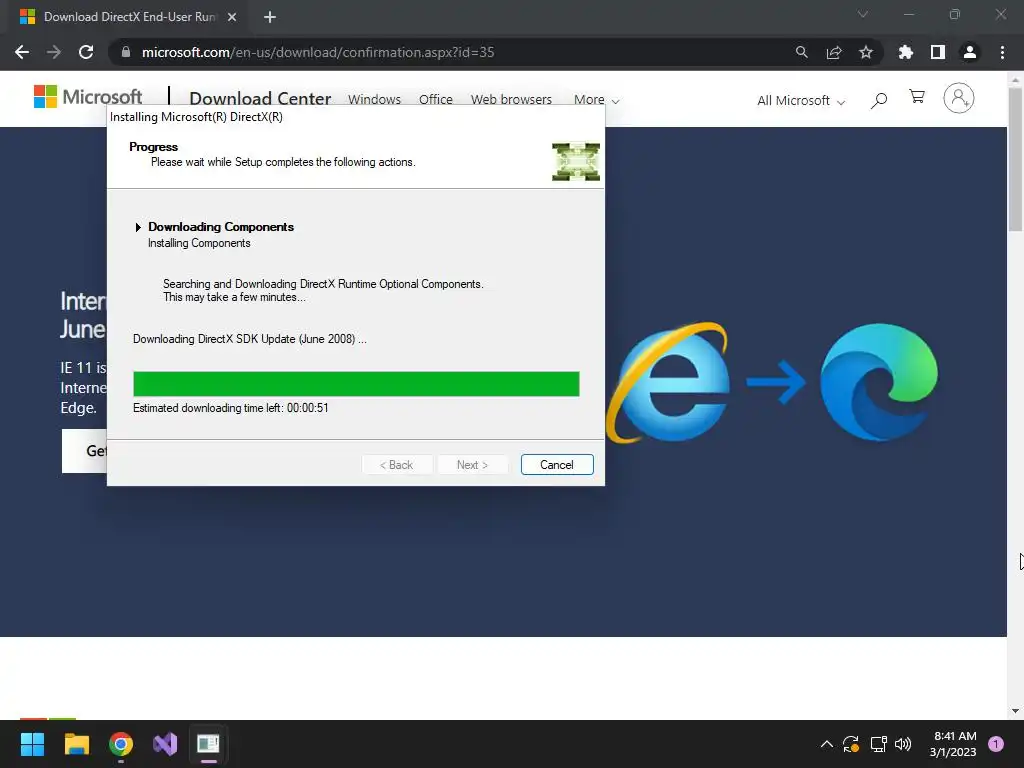This screenshot has height=768, width=1024.
Task: Expand the More menu in Download Center
Action: (596, 100)
